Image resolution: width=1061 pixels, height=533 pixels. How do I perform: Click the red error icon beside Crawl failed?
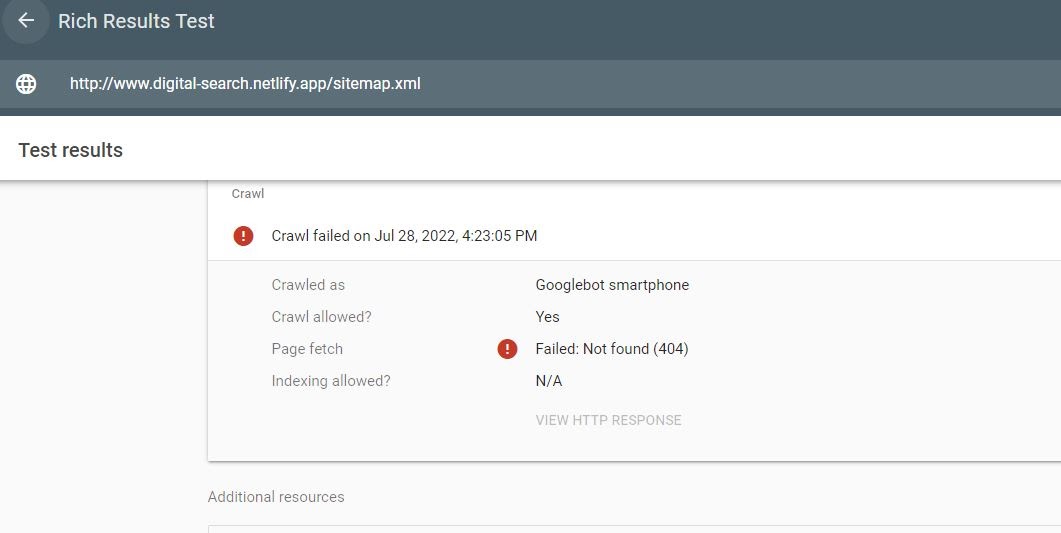(243, 236)
